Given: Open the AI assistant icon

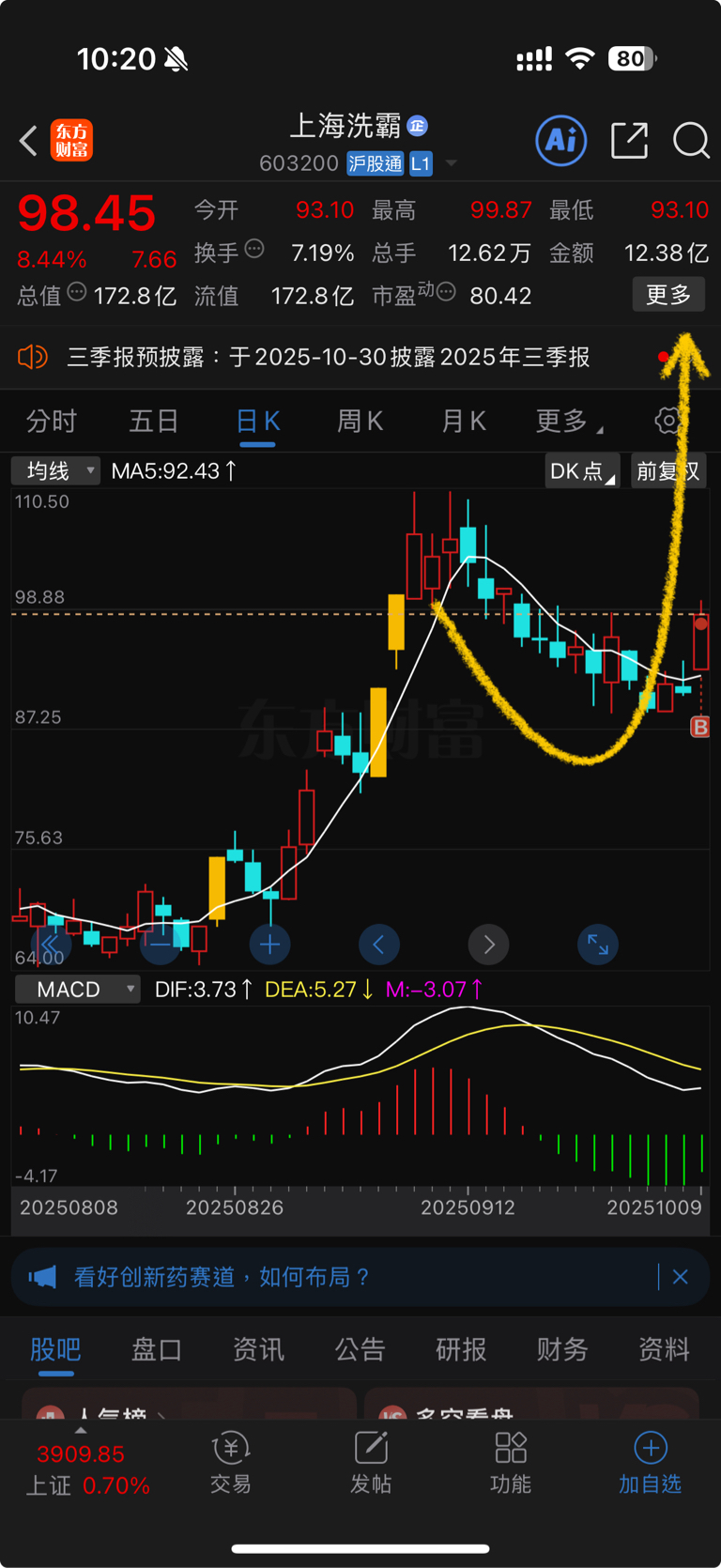Looking at the screenshot, I should click(561, 141).
